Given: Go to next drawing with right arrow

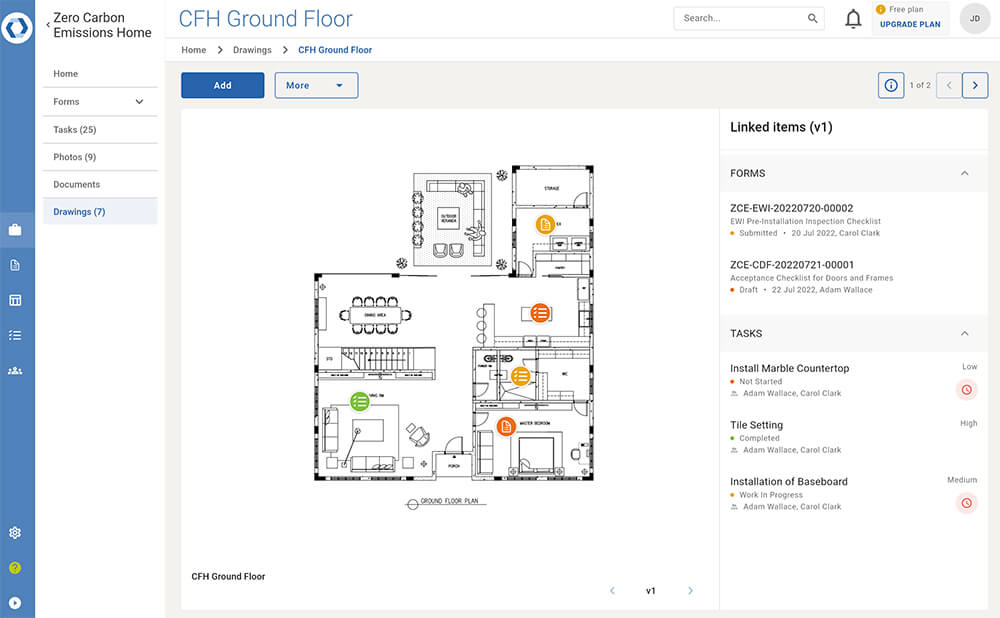Looking at the screenshot, I should tap(975, 85).
